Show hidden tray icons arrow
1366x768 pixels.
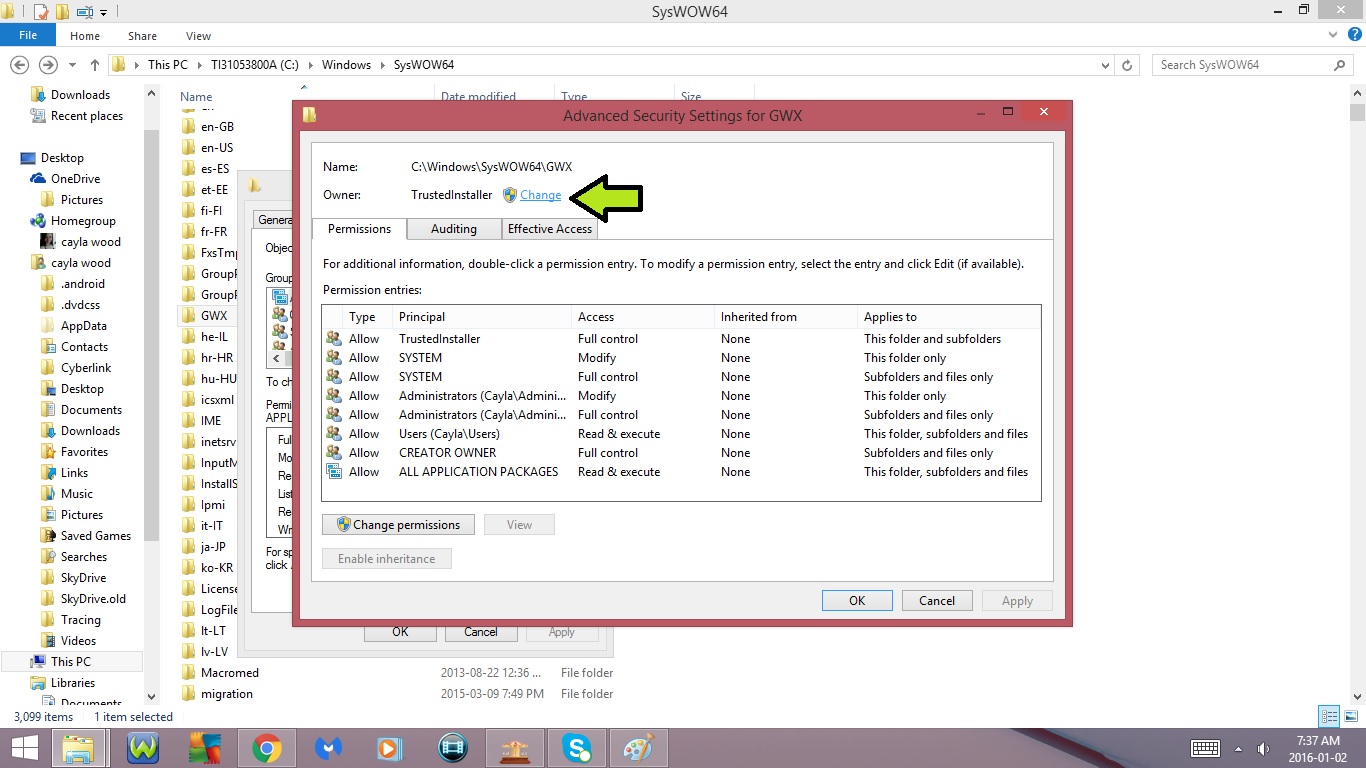pyautogui.click(x=1239, y=749)
